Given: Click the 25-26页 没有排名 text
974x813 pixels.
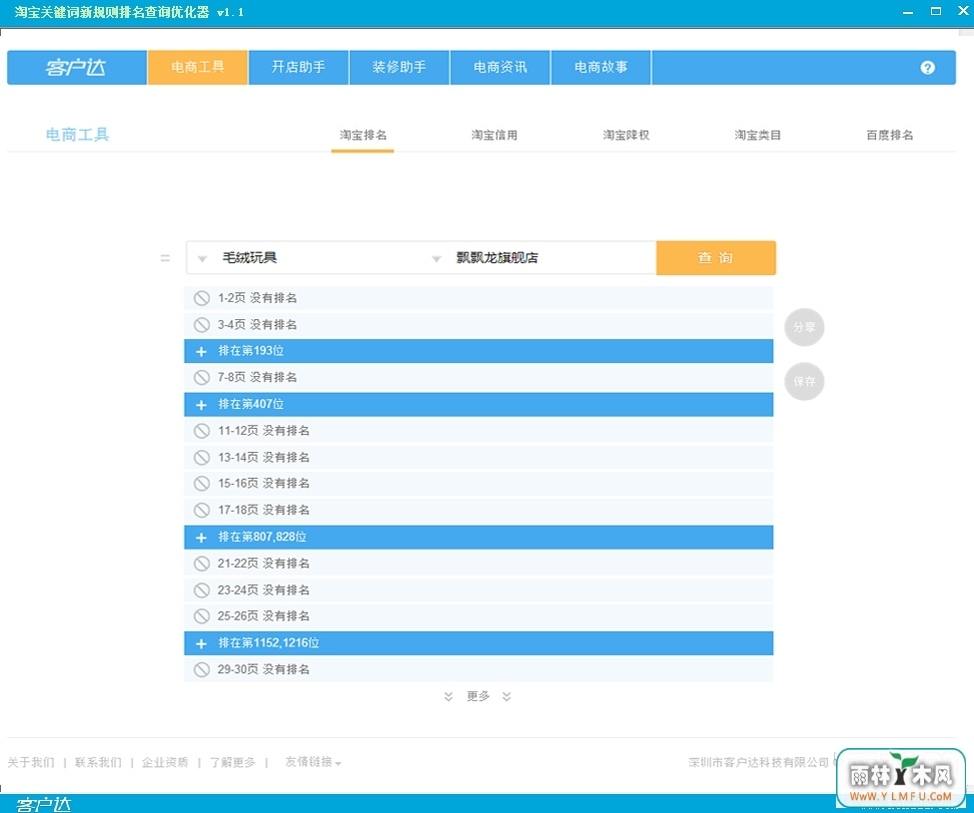Looking at the screenshot, I should (263, 617).
